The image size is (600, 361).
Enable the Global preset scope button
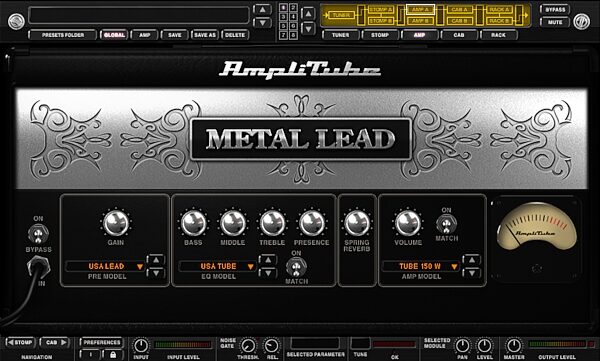[114, 35]
